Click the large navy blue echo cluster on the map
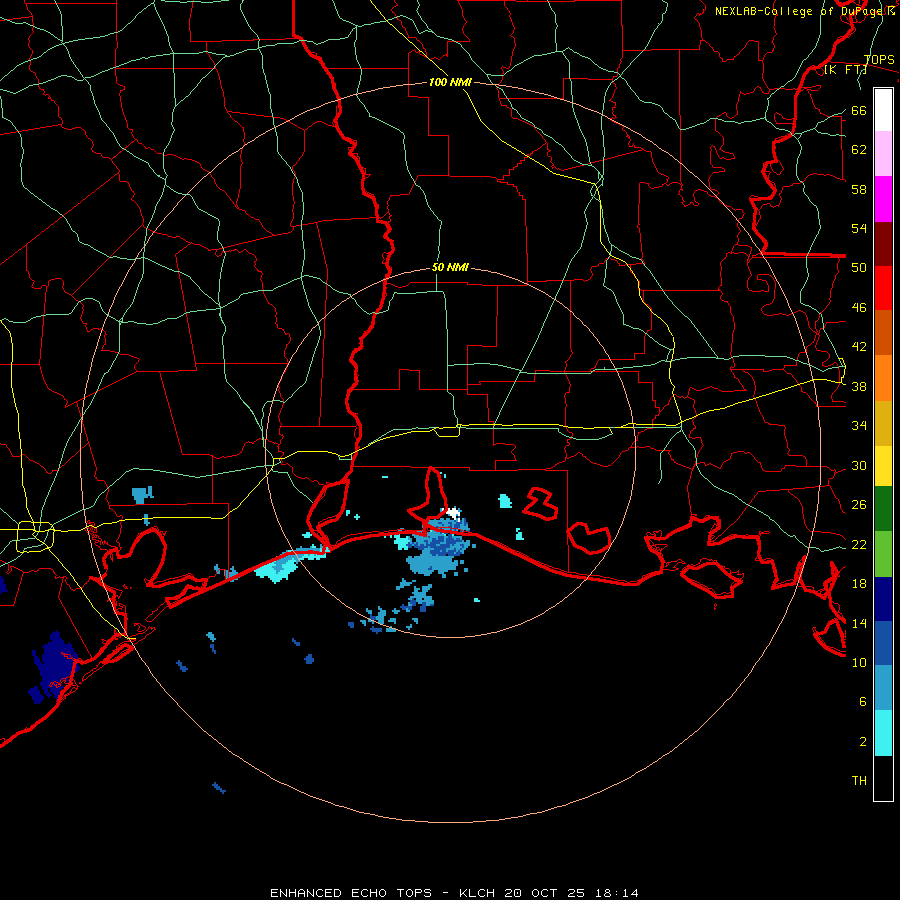 pos(55,666)
